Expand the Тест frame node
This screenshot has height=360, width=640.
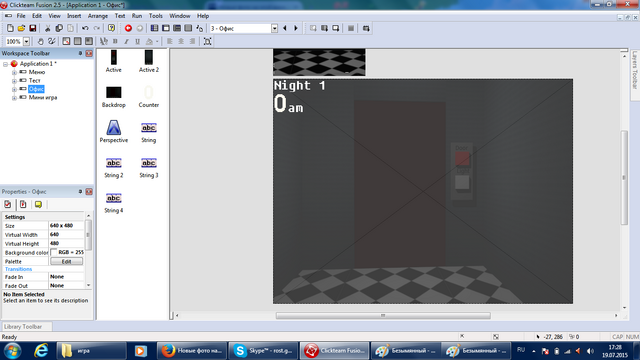point(14,81)
